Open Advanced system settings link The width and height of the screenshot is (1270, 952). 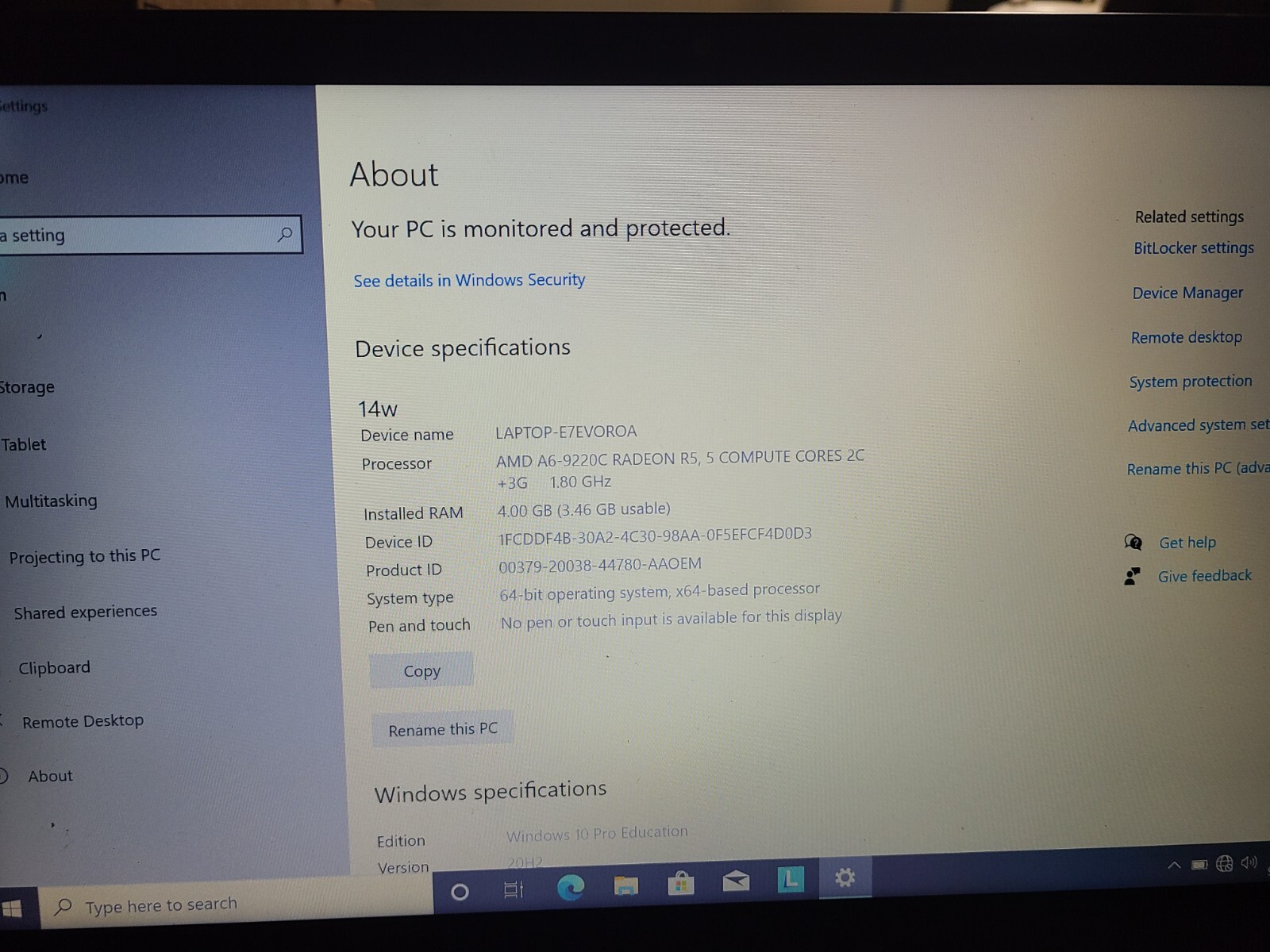[x=1199, y=425]
